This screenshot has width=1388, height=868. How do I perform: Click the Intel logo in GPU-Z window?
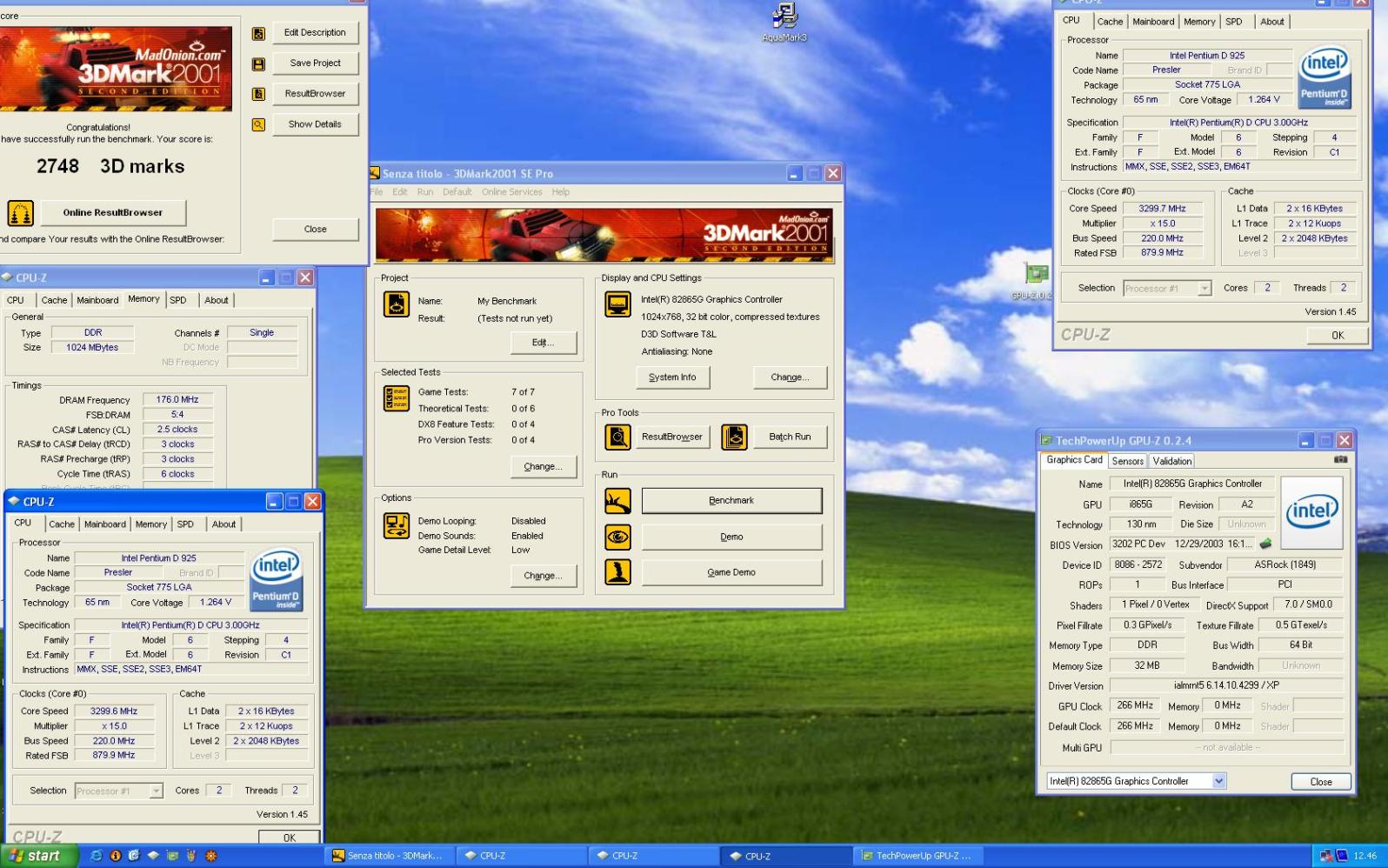coord(1311,511)
